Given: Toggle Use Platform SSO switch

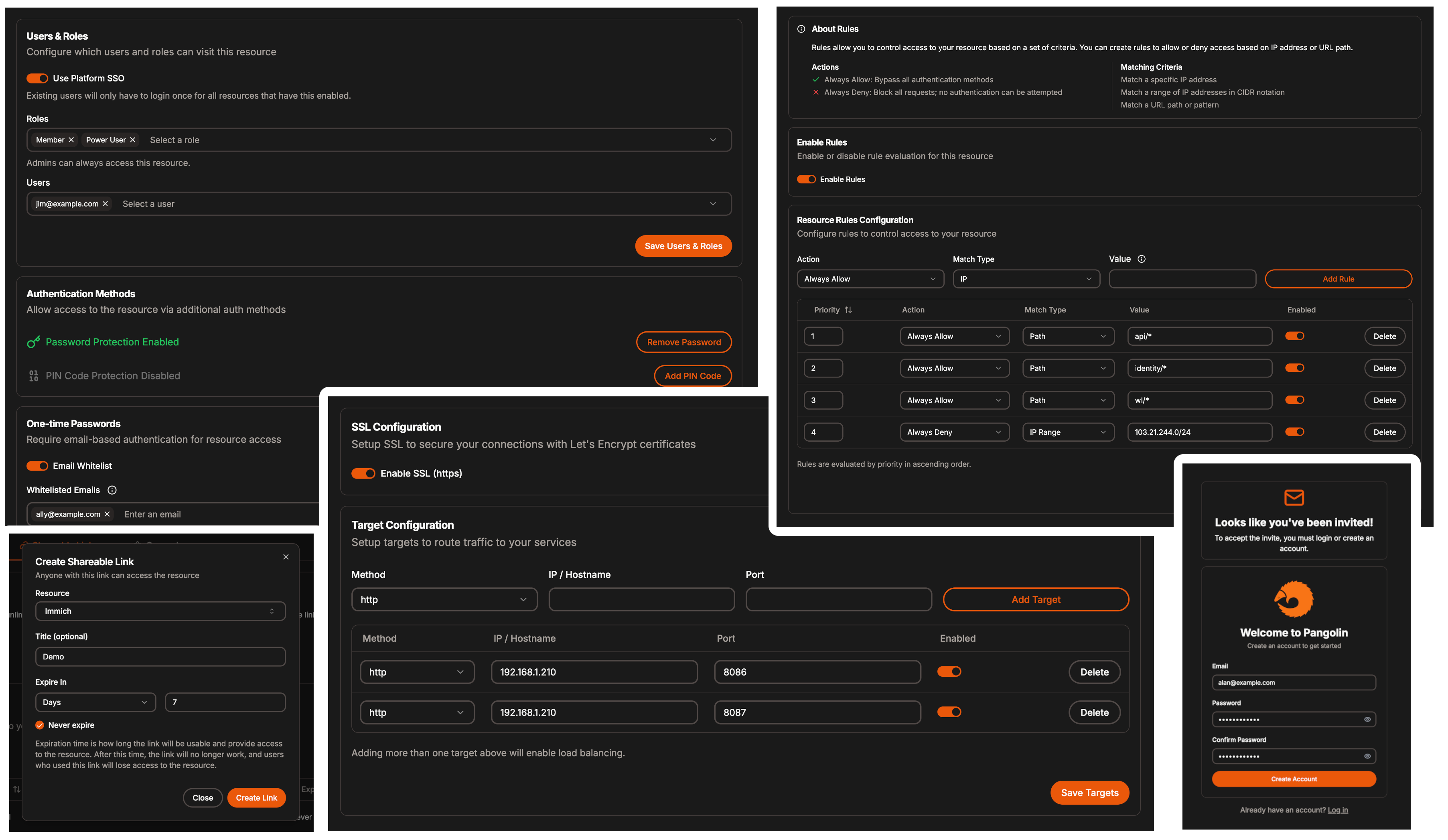Looking at the screenshot, I should (x=37, y=79).
